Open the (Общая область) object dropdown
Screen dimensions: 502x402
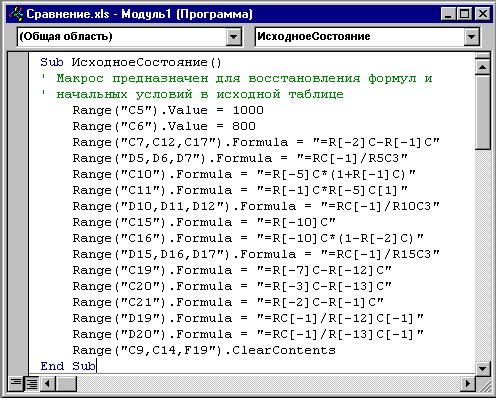tap(234, 37)
